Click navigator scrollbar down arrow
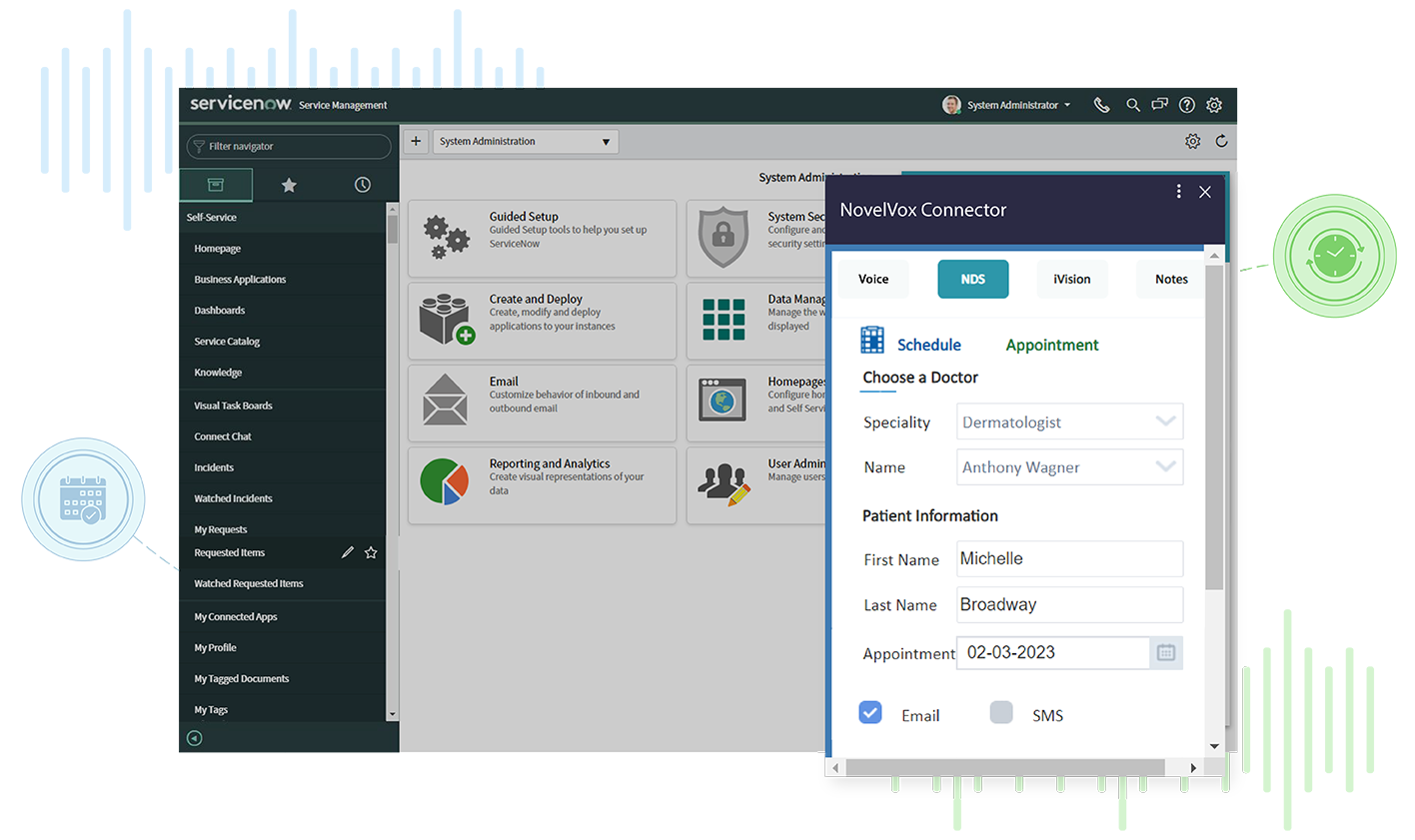Viewport: 1415px width, 840px height. tap(392, 714)
